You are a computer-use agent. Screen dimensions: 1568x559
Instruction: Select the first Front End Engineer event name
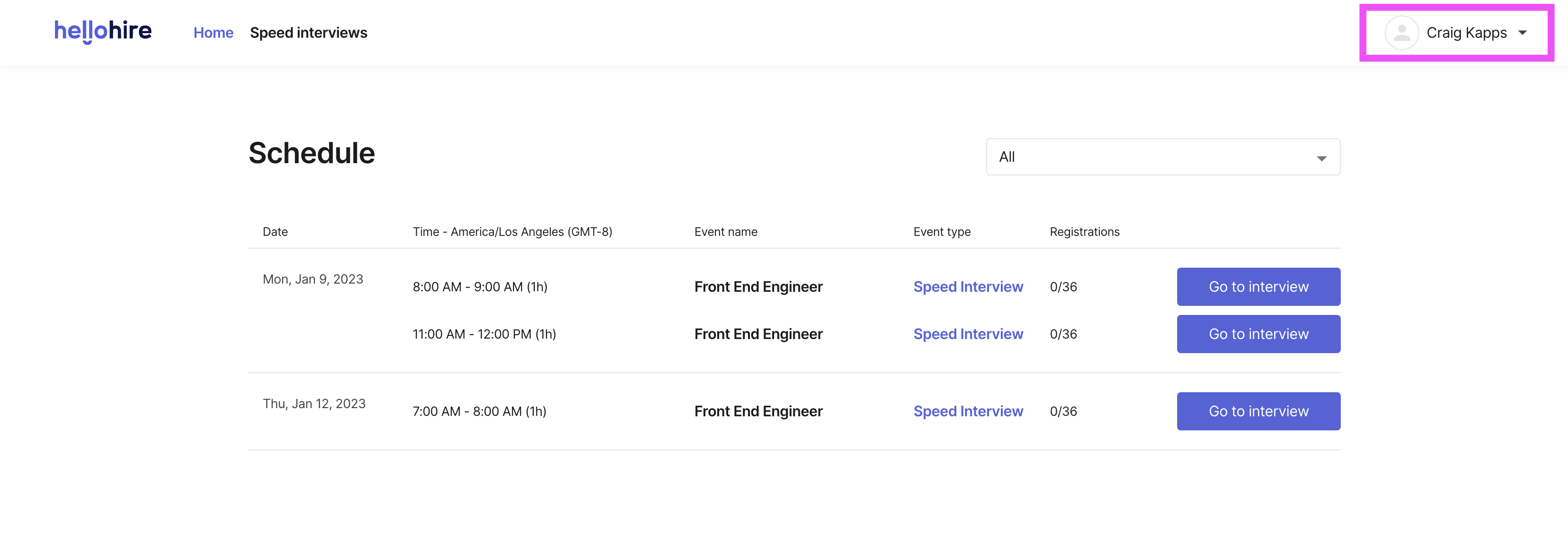pos(758,287)
